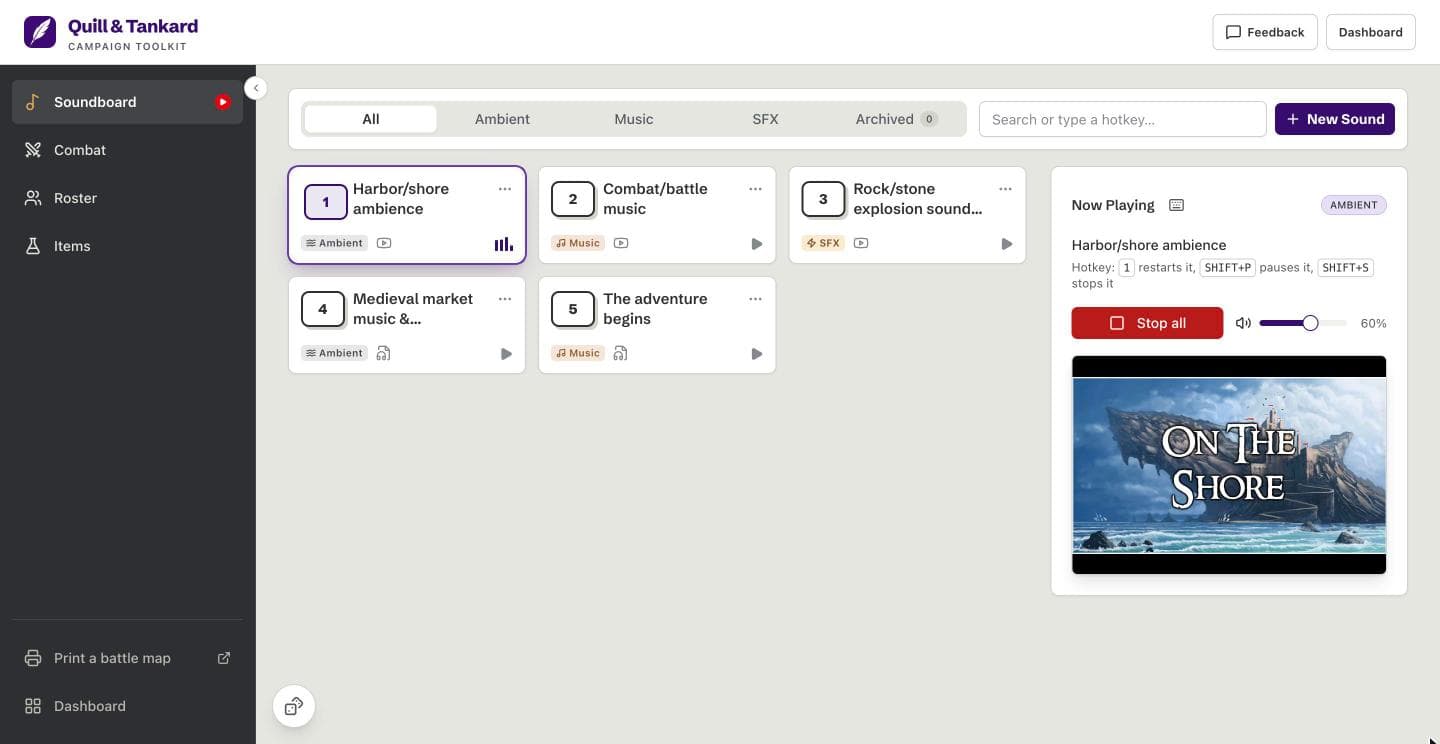This screenshot has height=744, width=1440.
Task: Switch to the Ambient filter tab
Action: (x=502, y=119)
